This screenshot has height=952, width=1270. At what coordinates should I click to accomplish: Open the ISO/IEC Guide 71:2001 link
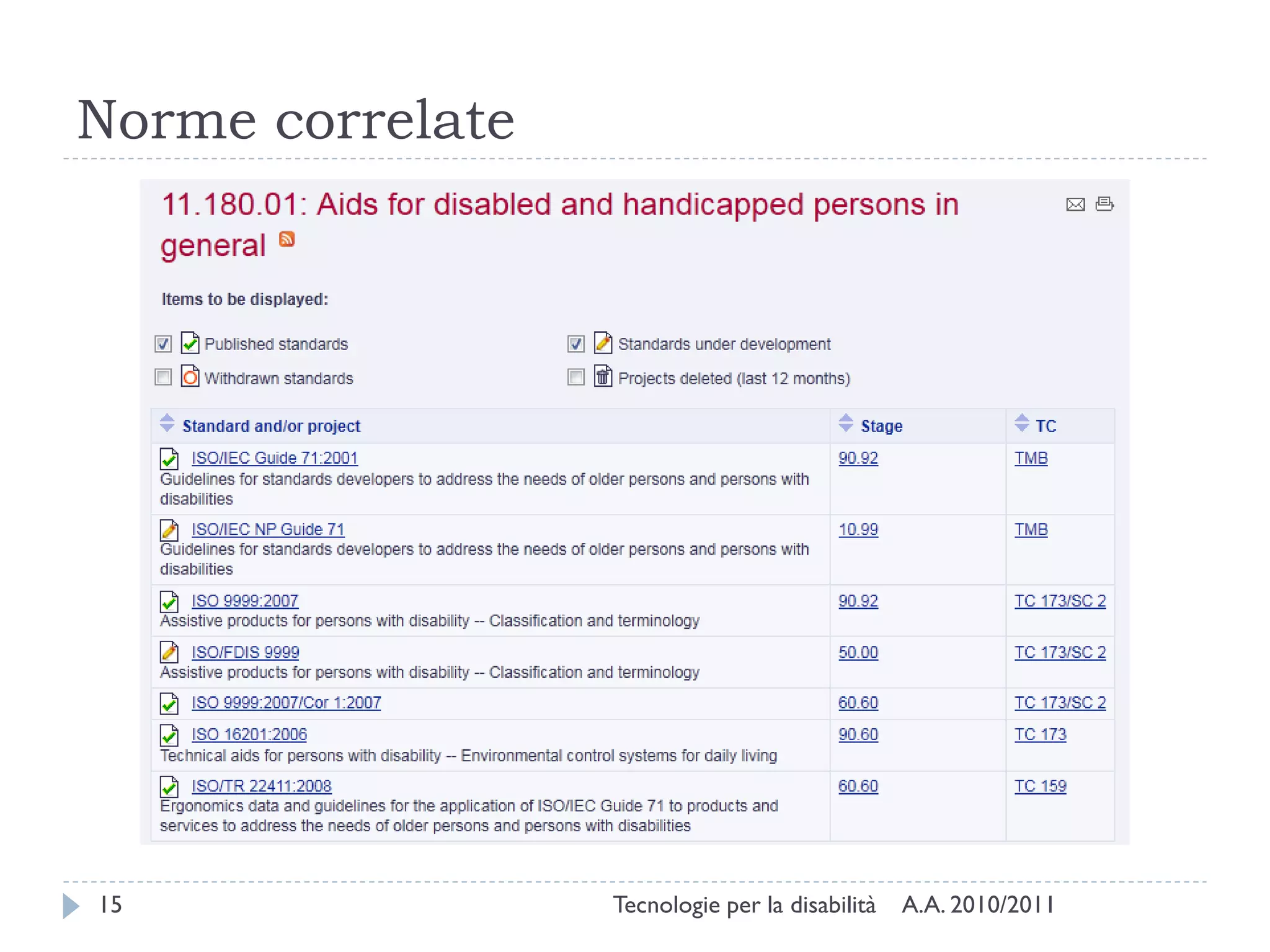275,458
